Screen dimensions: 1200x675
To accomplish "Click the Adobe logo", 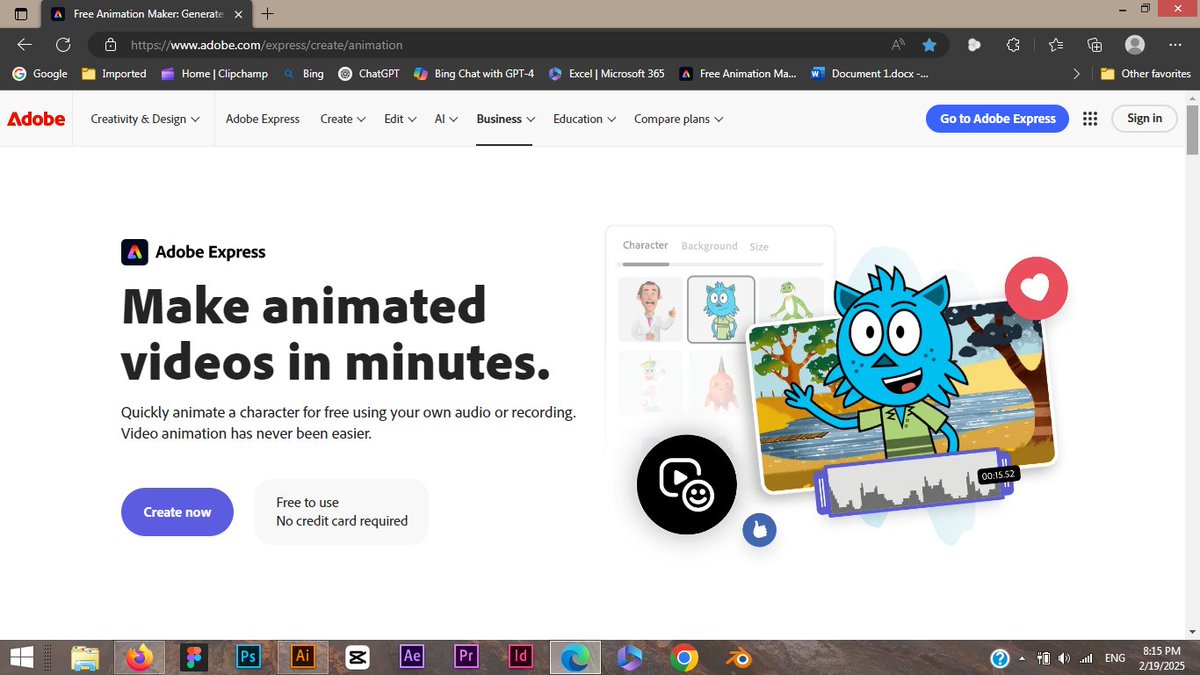I will pyautogui.click(x=36, y=118).
